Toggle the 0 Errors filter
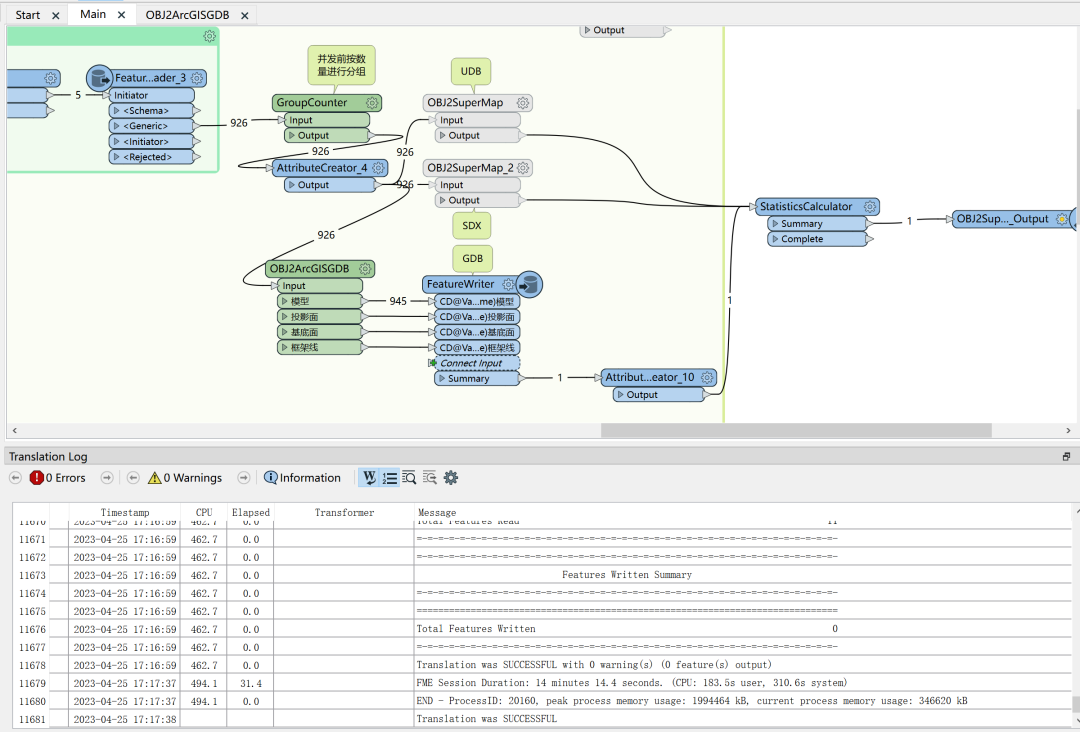This screenshot has height=732, width=1080. tap(58, 477)
